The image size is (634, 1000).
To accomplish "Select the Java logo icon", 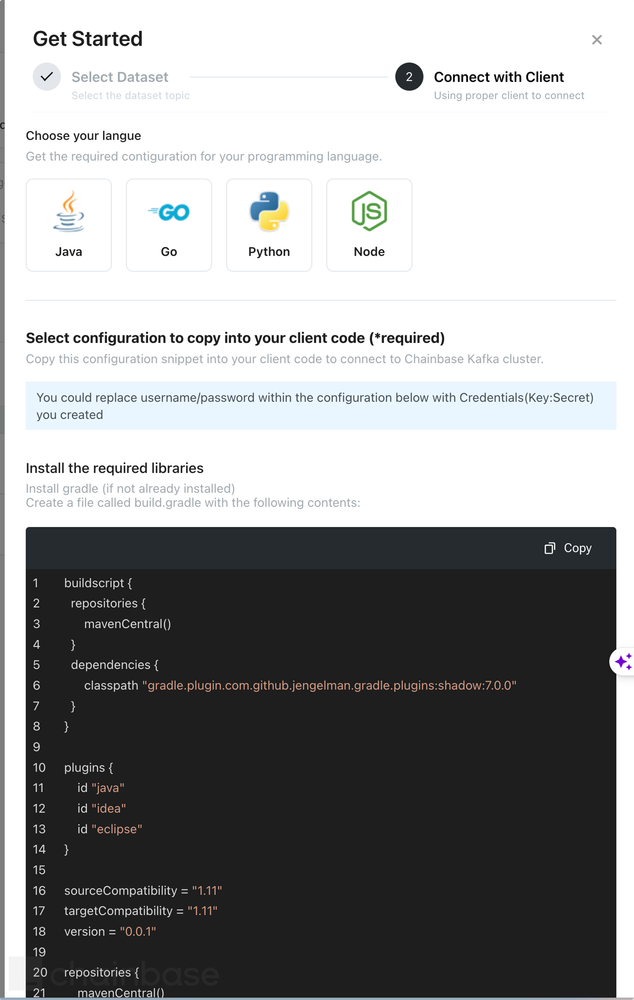I will tap(68, 210).
